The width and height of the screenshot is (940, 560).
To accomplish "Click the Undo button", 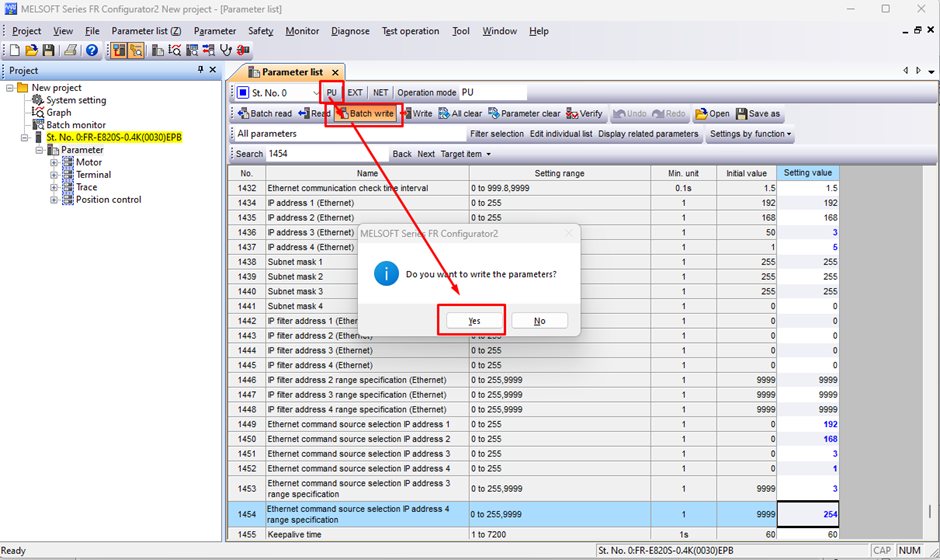I will [629, 113].
